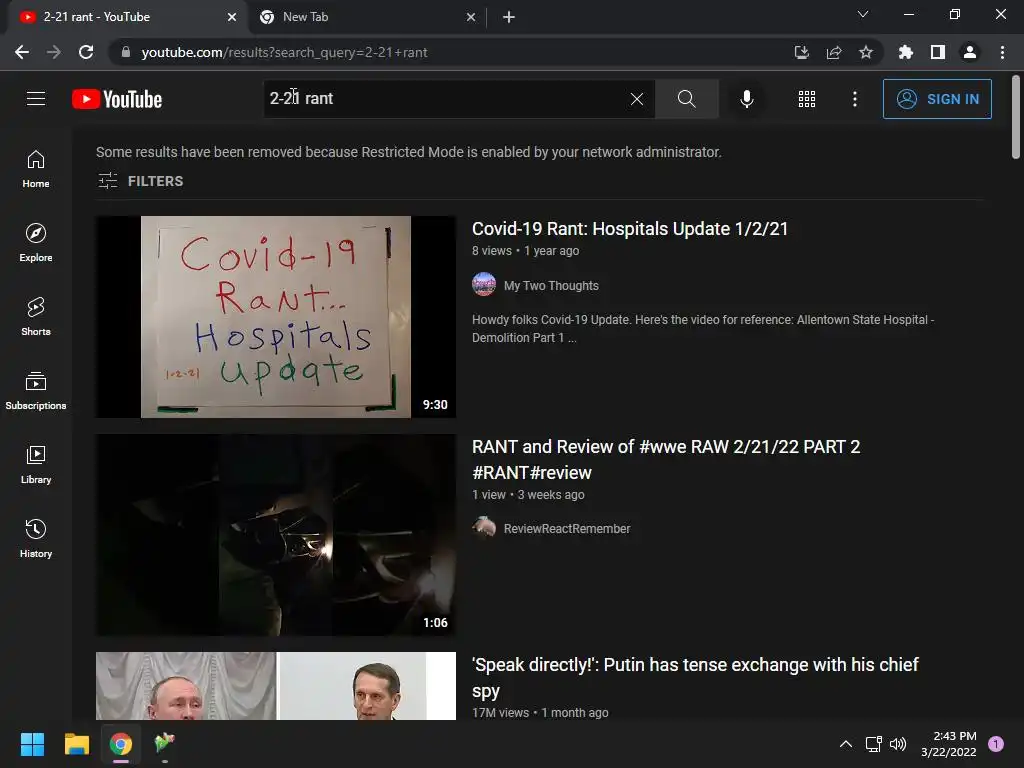Image resolution: width=1024 pixels, height=768 pixels.
Task: Click the browser address bar URL
Action: (x=284, y=52)
